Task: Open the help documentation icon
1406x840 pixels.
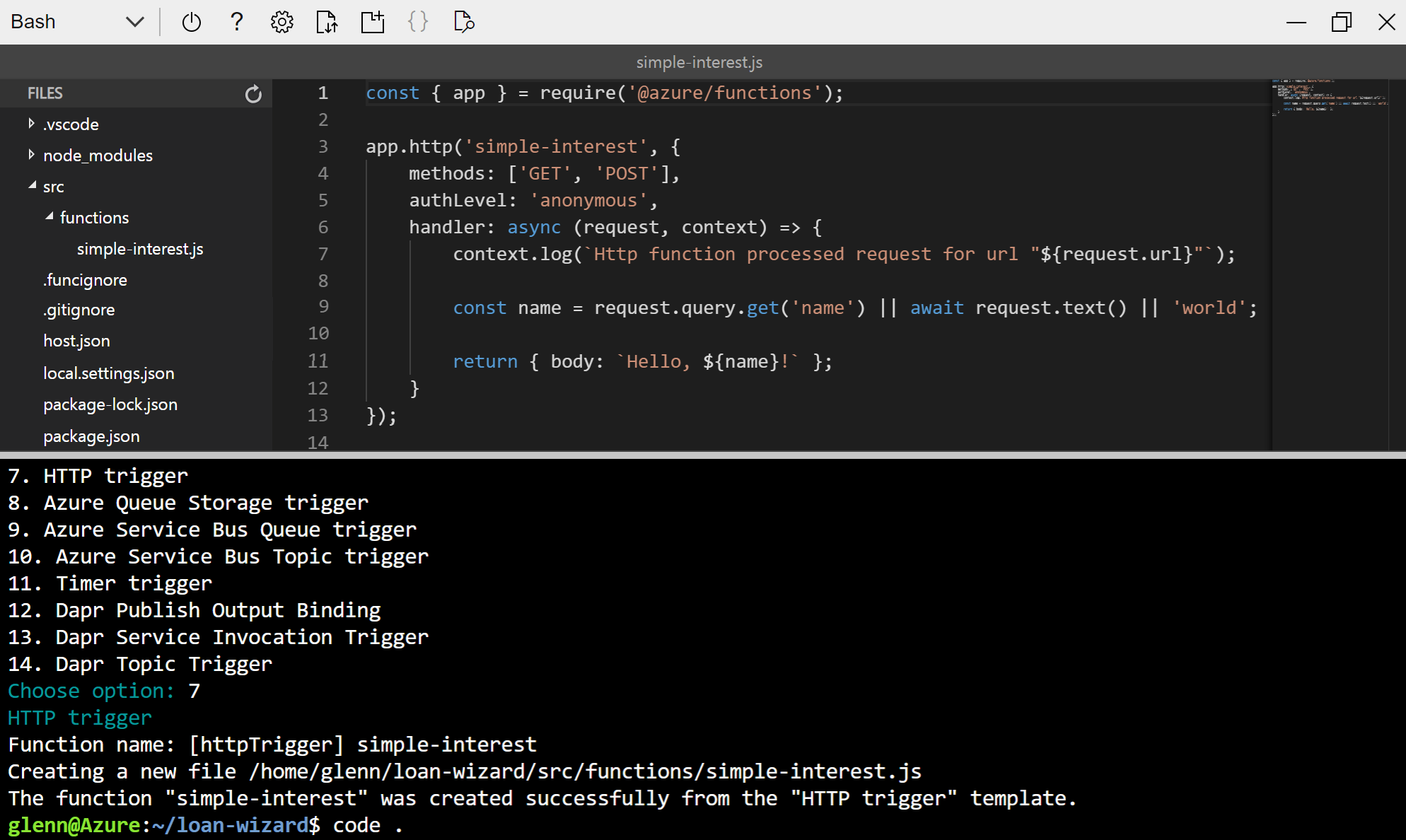Action: pyautogui.click(x=237, y=20)
